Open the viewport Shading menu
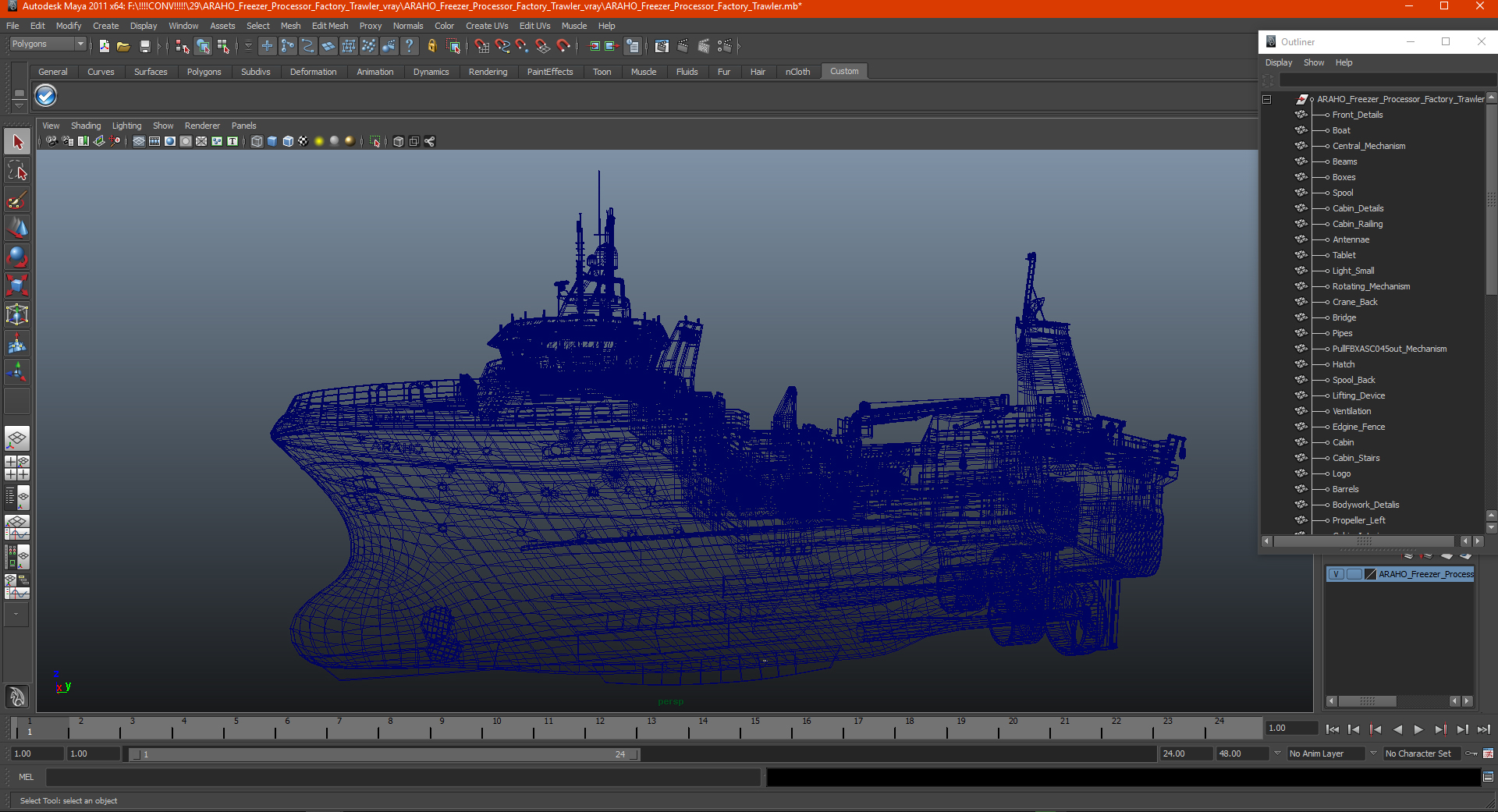 pyautogui.click(x=86, y=126)
